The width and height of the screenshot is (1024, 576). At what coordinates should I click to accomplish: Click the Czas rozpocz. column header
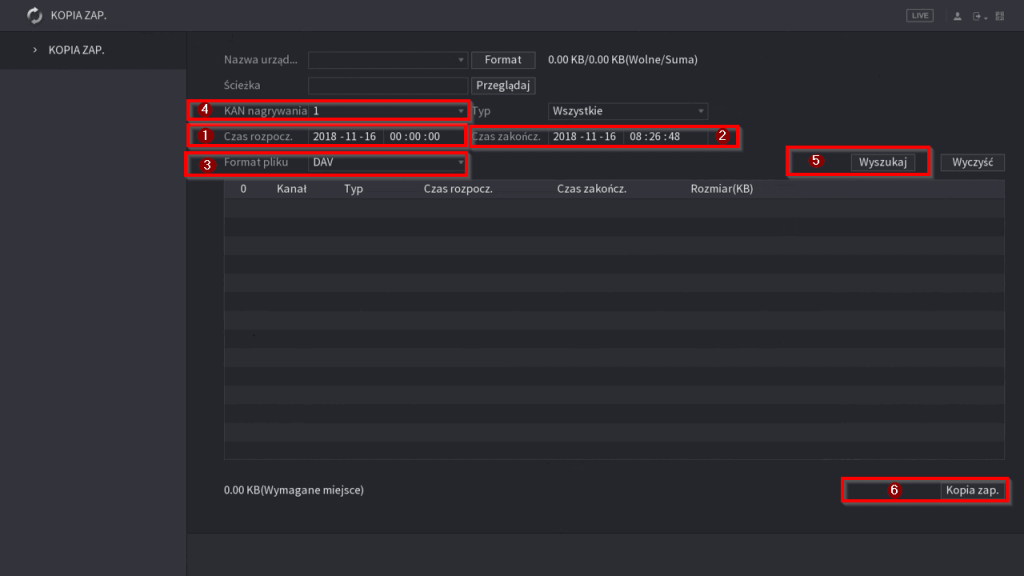457,188
